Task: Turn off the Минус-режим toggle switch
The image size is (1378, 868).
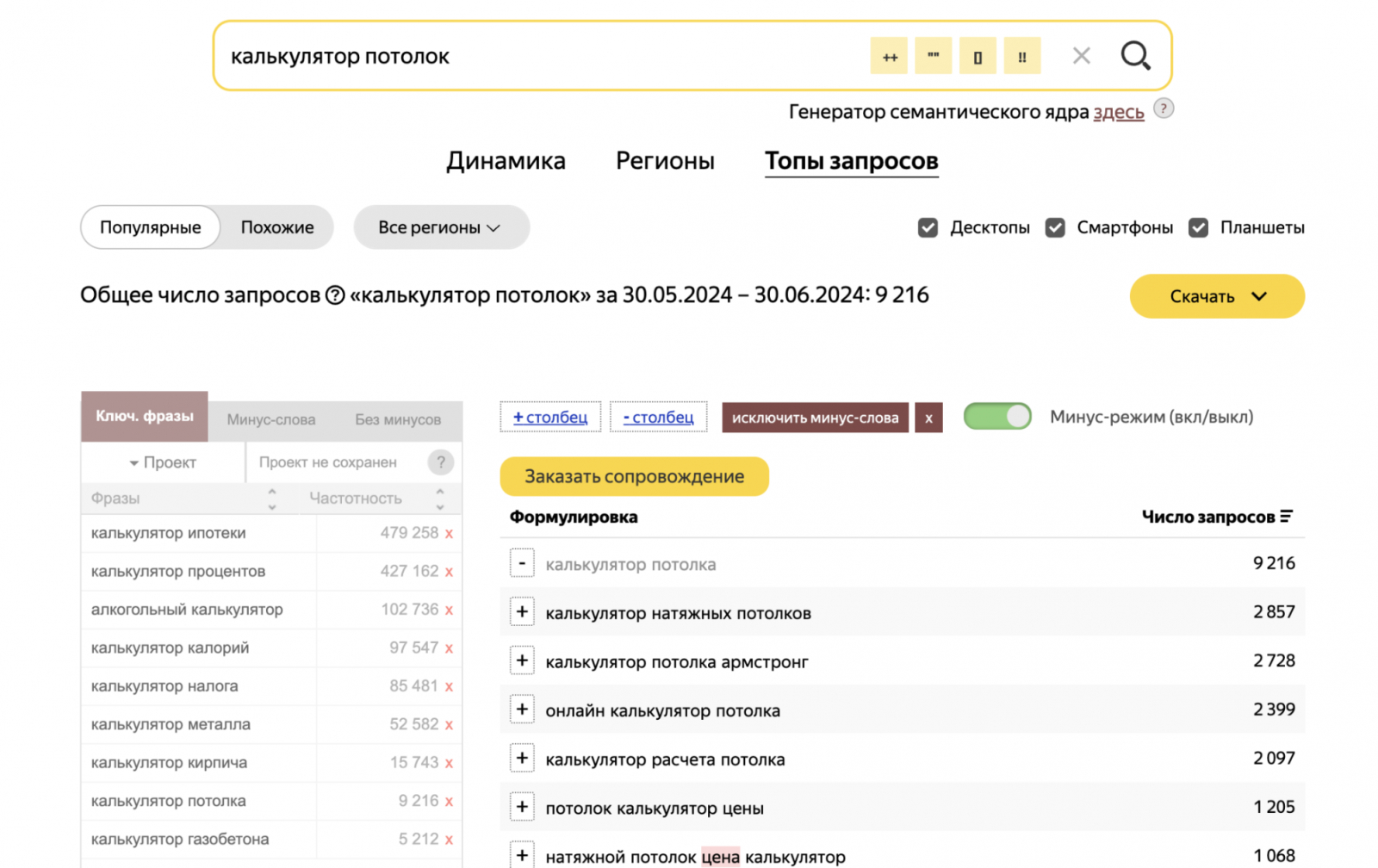Action: [997, 417]
